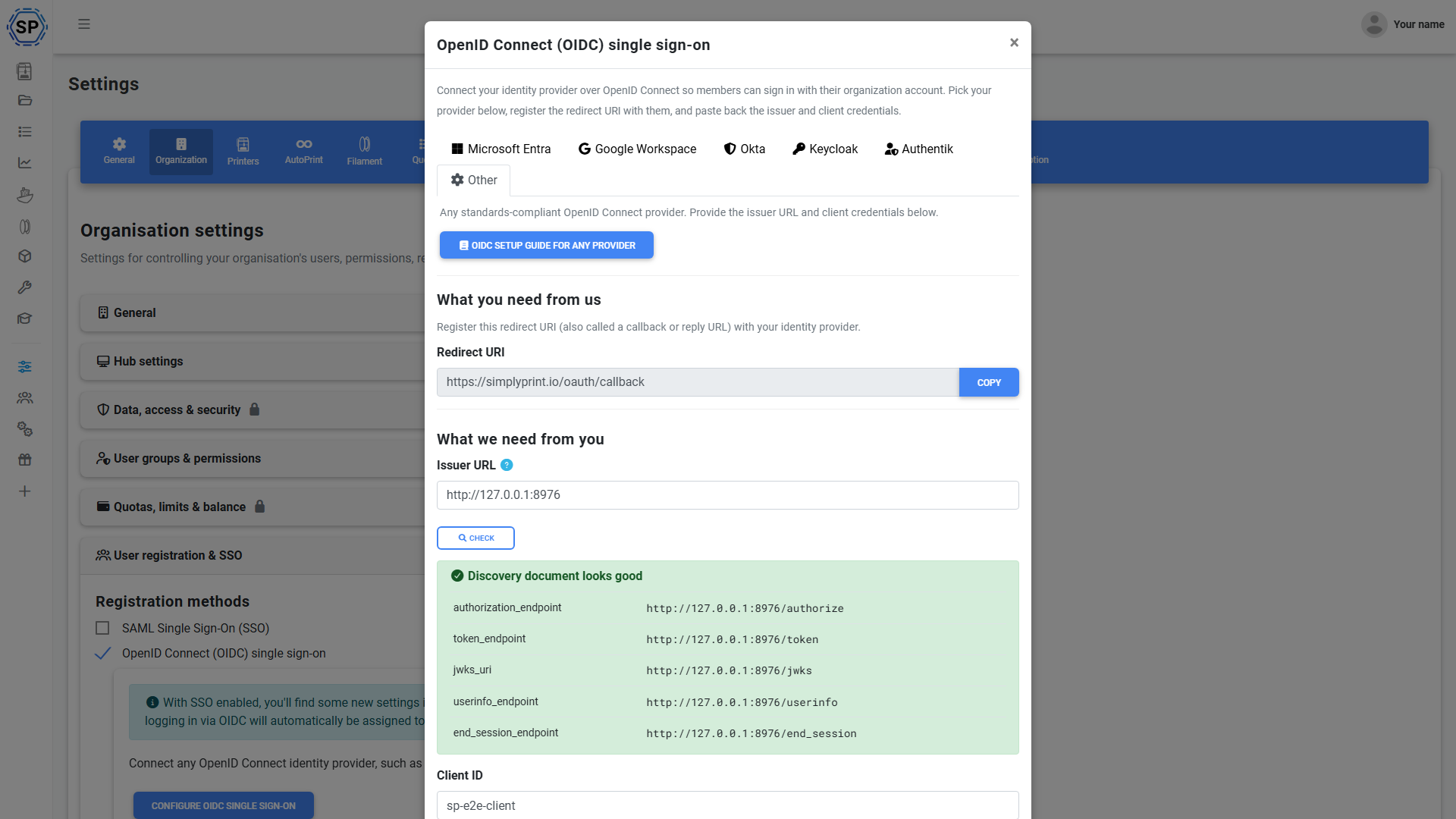Open the statistics chart icon in sidebar

[x=25, y=163]
